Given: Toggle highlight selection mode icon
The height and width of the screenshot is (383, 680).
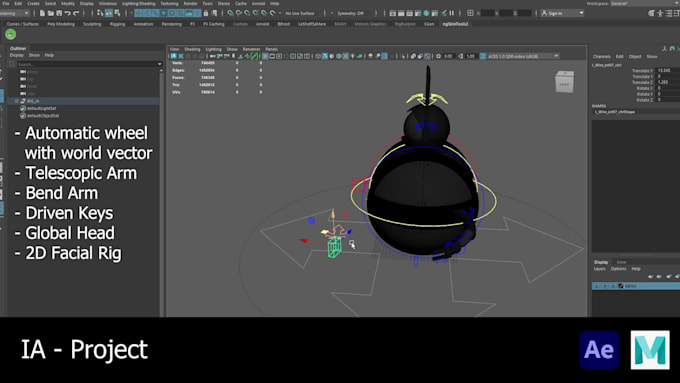Looking at the screenshot, I should point(215,13).
